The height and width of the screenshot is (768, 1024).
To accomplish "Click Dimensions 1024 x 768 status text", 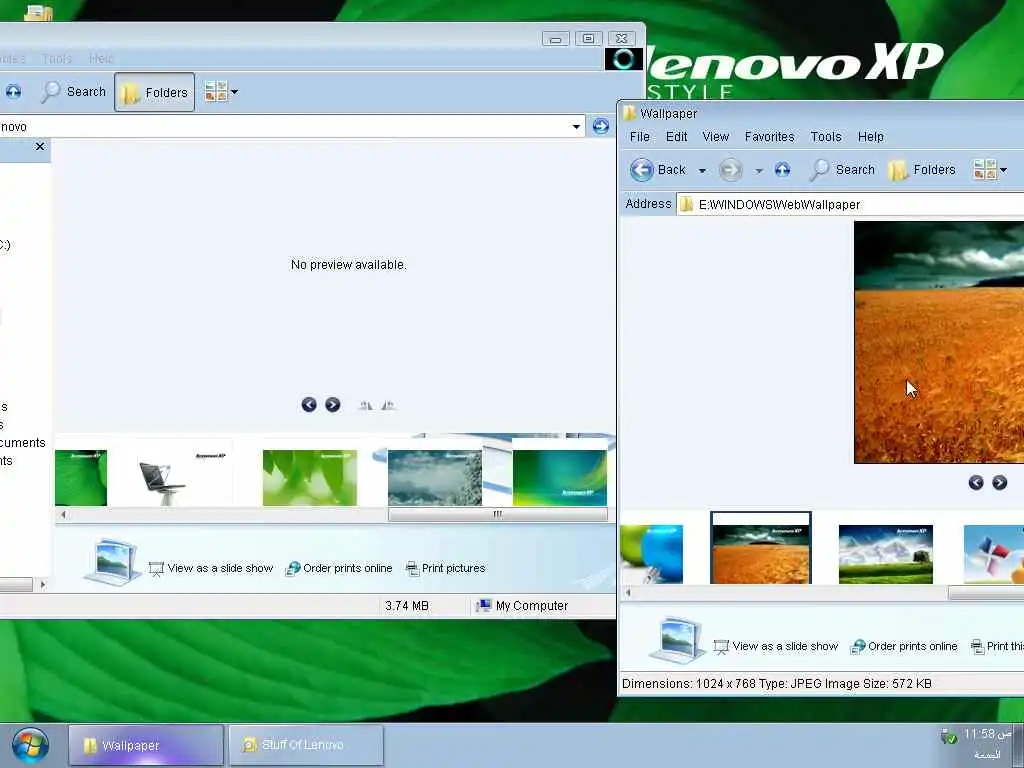I will [x=689, y=684].
